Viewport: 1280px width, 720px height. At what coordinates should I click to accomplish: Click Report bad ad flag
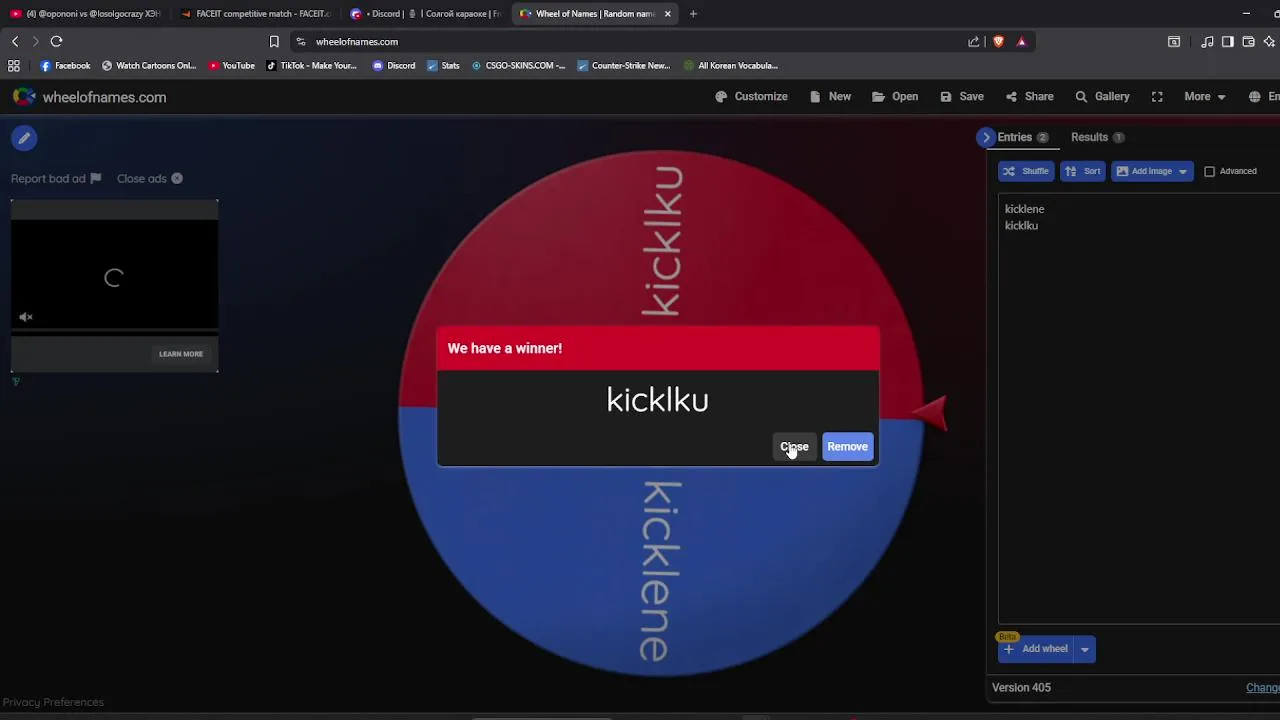tap(56, 179)
